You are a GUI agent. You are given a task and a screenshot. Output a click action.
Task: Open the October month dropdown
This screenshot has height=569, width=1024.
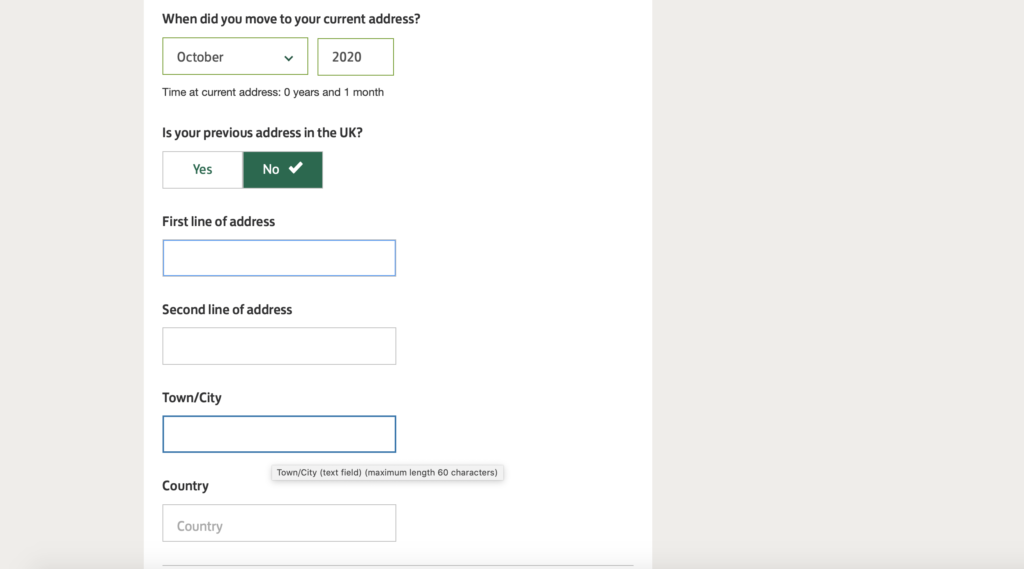[x=235, y=56]
